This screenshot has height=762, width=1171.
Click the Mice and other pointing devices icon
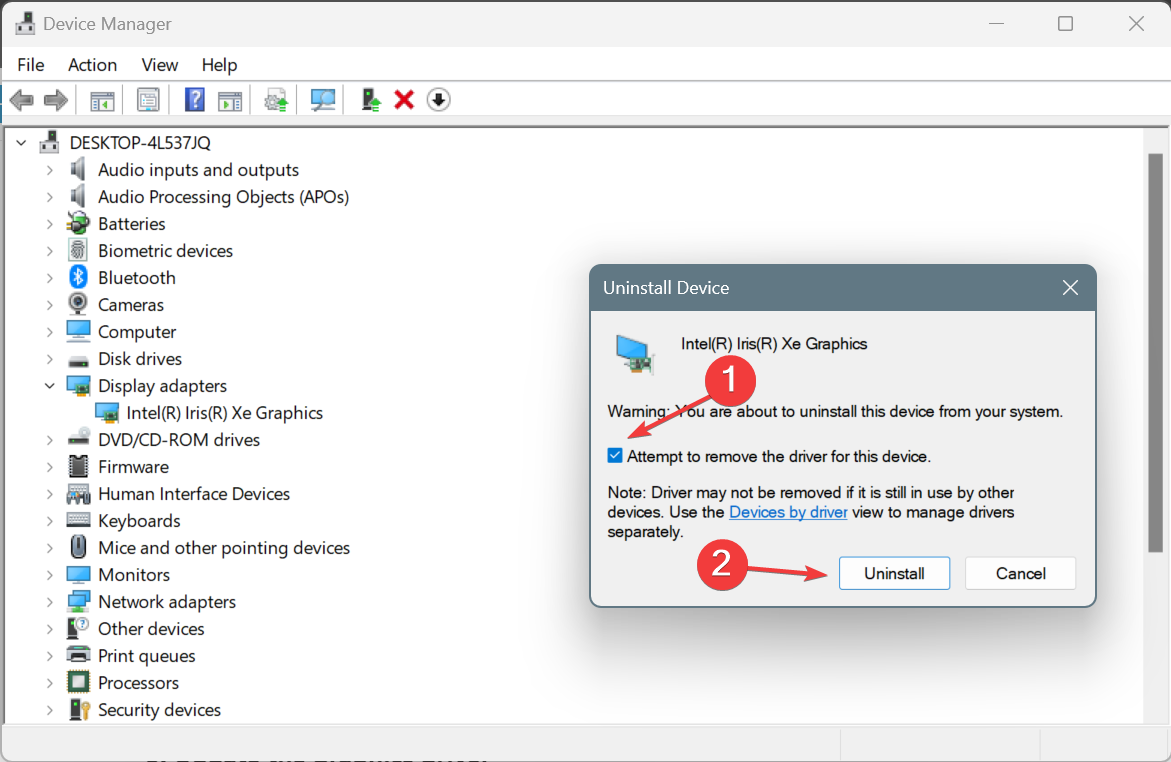(78, 547)
